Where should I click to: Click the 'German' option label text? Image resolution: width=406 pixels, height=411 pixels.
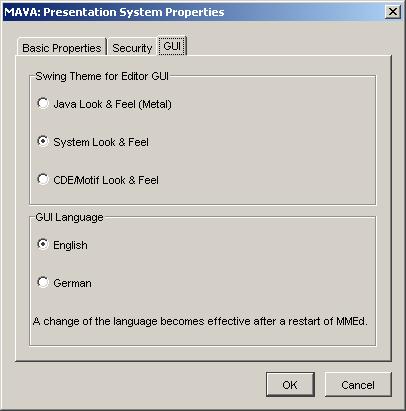(72, 283)
